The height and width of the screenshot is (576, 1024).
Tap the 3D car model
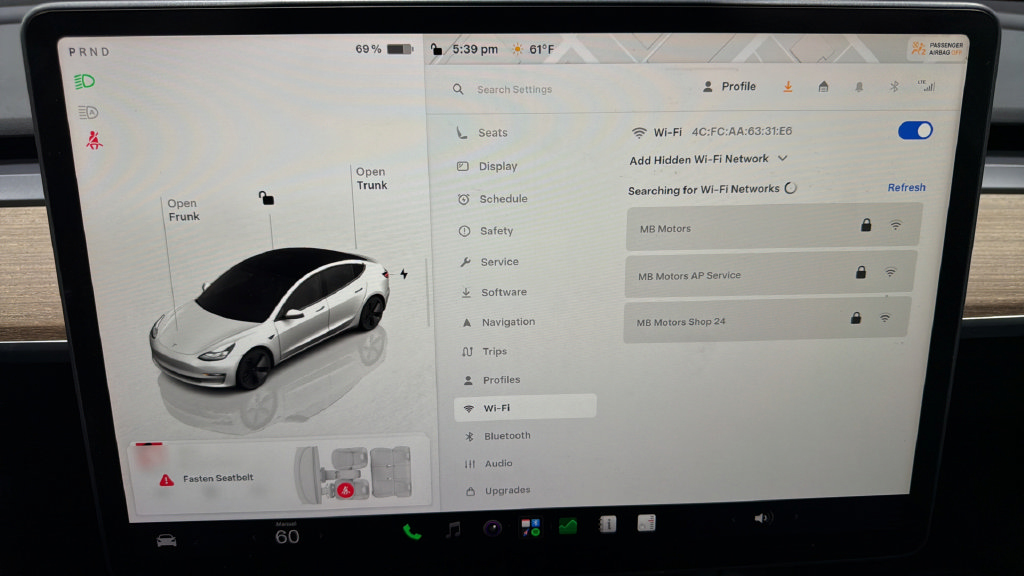coord(269,317)
